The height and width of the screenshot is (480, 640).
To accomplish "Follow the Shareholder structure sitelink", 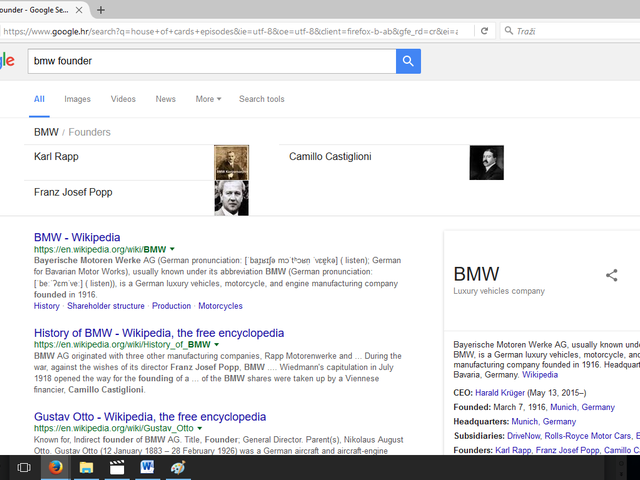I will (106, 306).
